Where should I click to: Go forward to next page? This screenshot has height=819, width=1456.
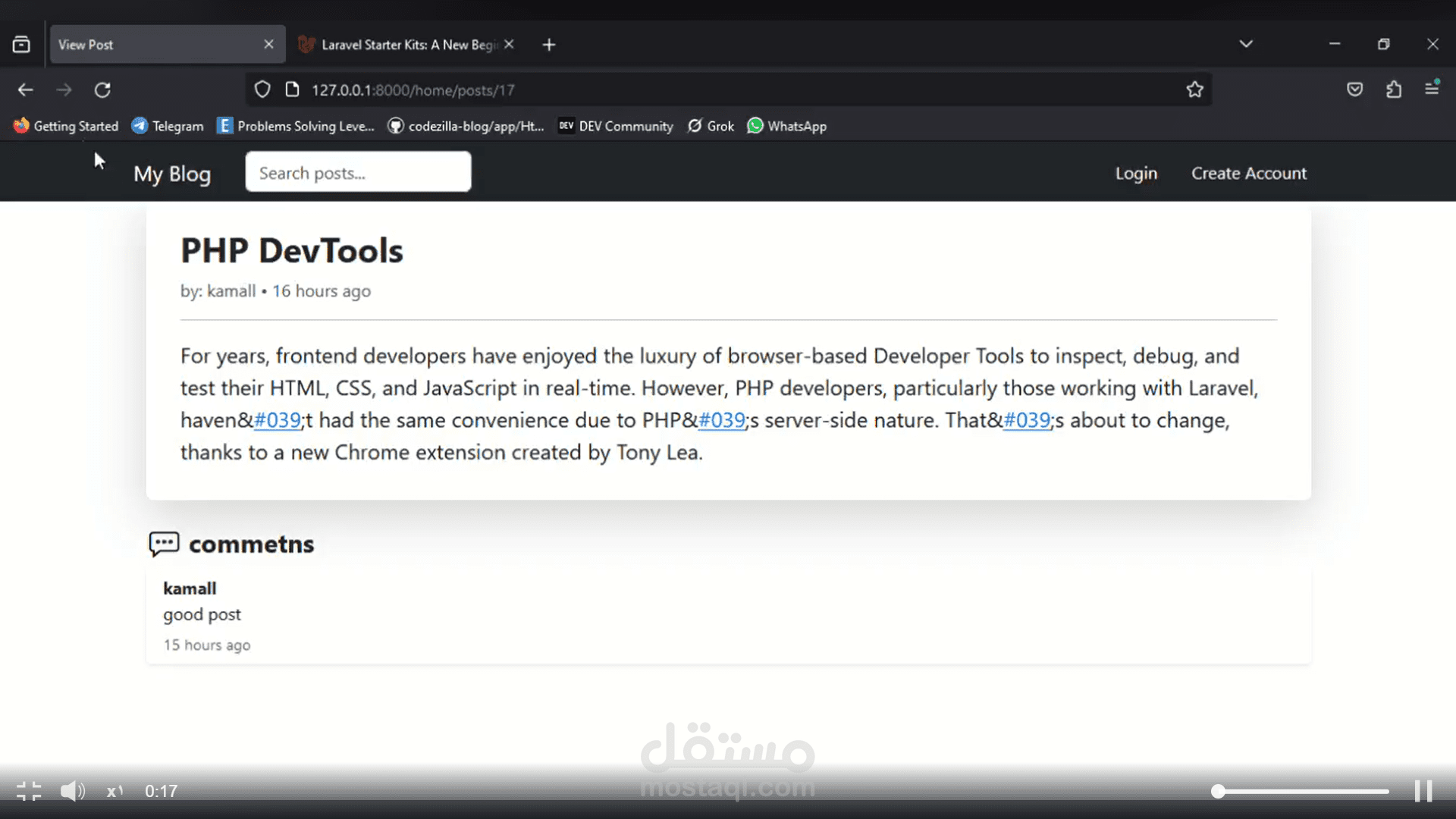[64, 89]
